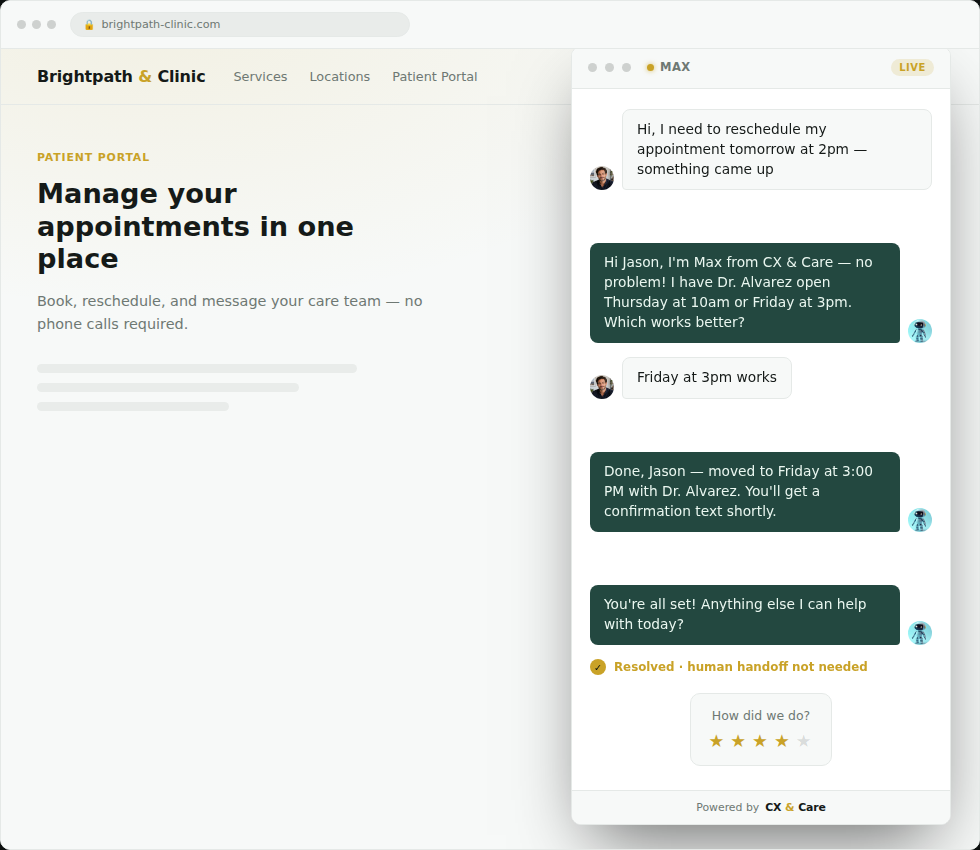Click the MAX name in chat header
Screen dimensions: 980x850
675,67
